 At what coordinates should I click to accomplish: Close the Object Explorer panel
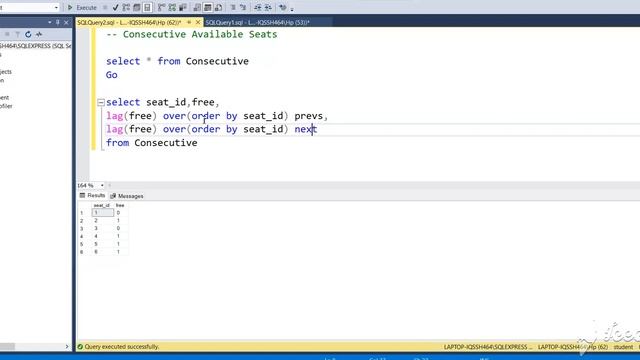pyautogui.click(x=66, y=22)
